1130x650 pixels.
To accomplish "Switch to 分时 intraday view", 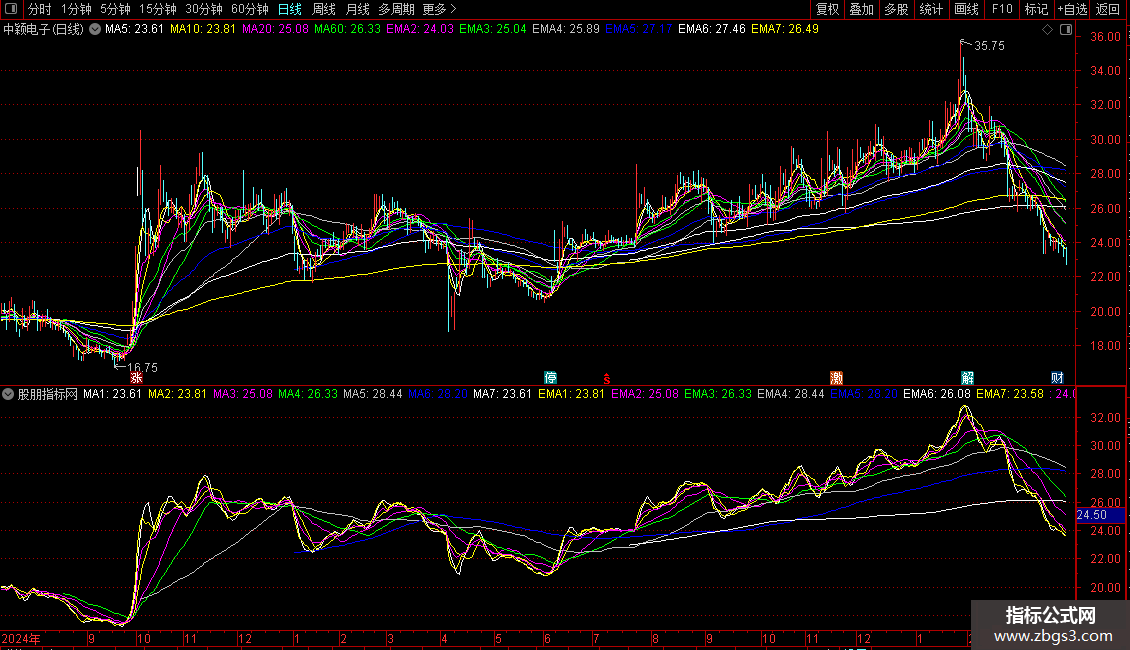I will click(x=40, y=9).
